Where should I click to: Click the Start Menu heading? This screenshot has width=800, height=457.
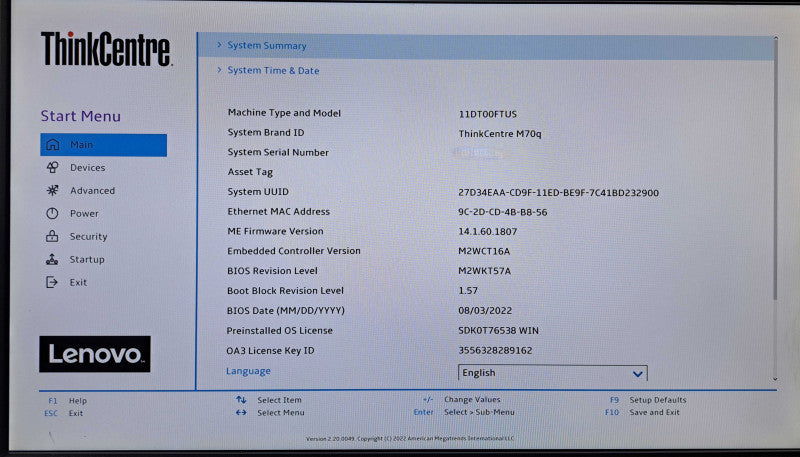tap(81, 116)
